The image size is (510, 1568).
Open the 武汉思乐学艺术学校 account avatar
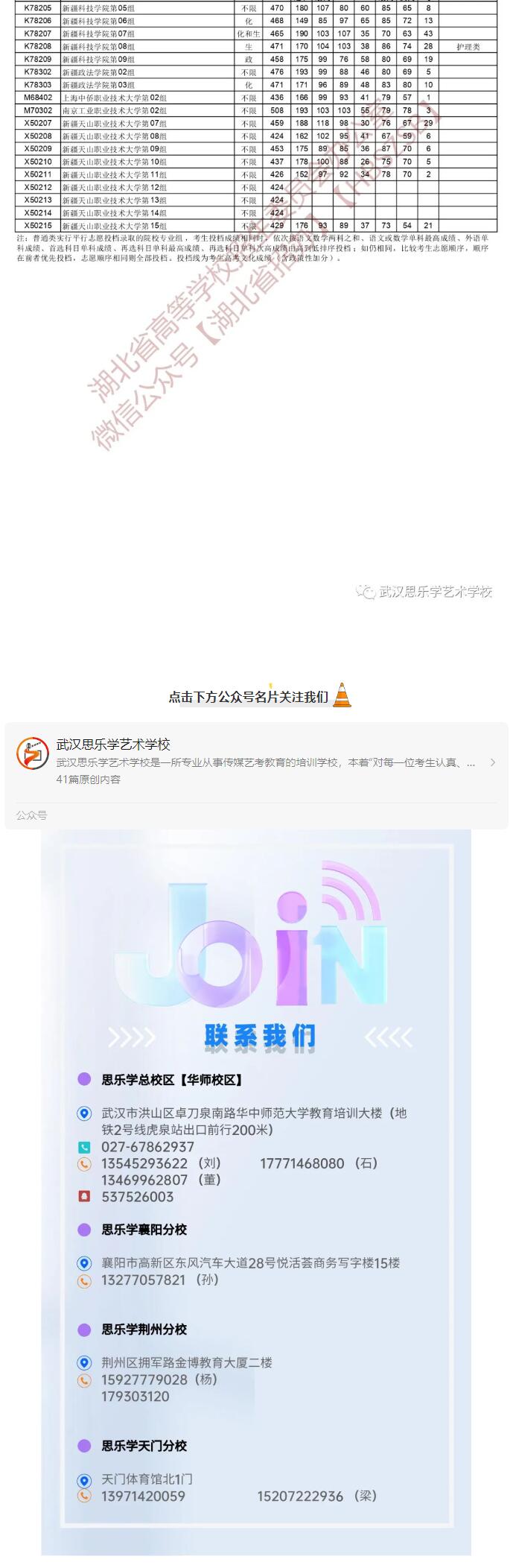tap(33, 753)
